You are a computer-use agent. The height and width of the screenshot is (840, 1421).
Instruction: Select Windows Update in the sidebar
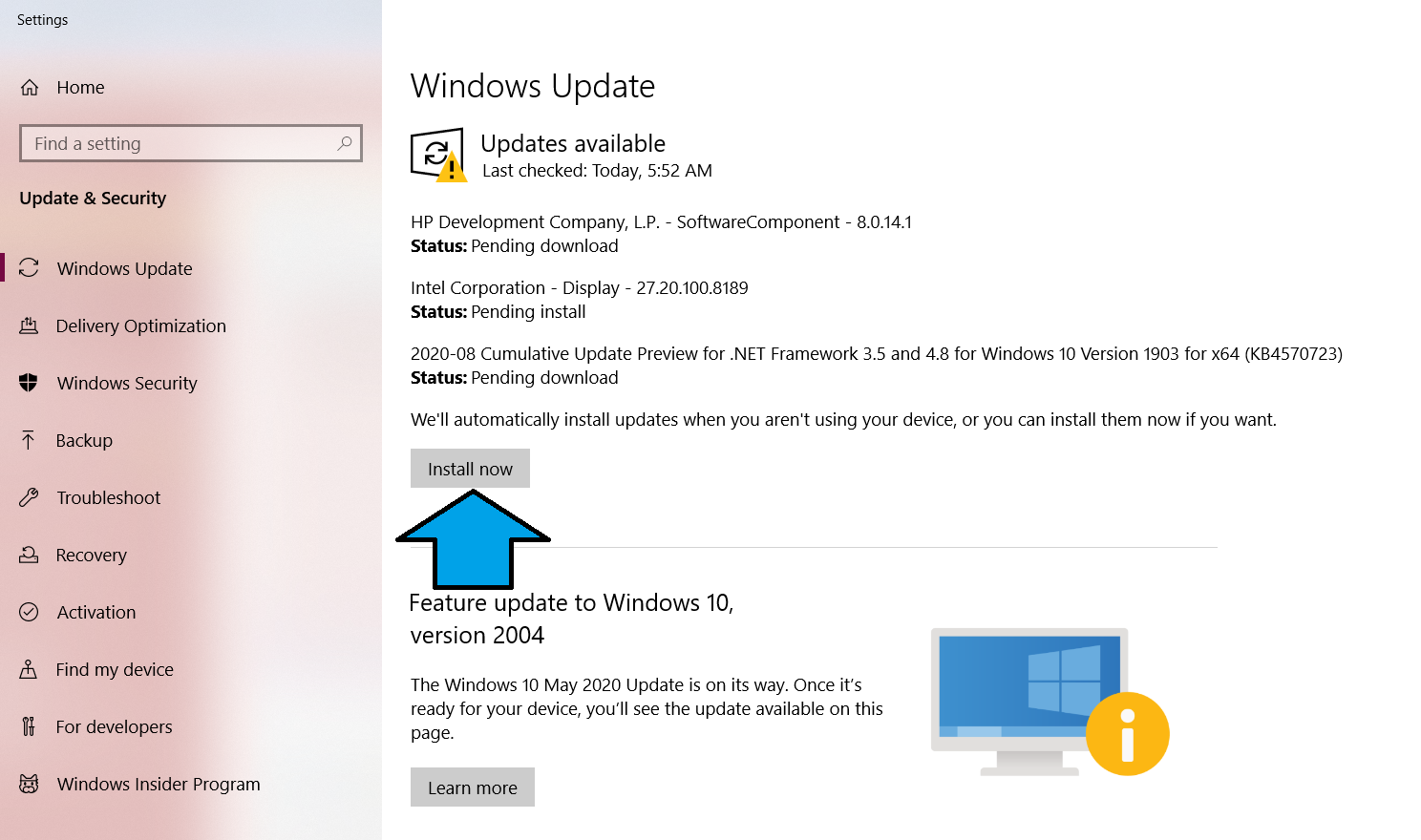pos(124,268)
